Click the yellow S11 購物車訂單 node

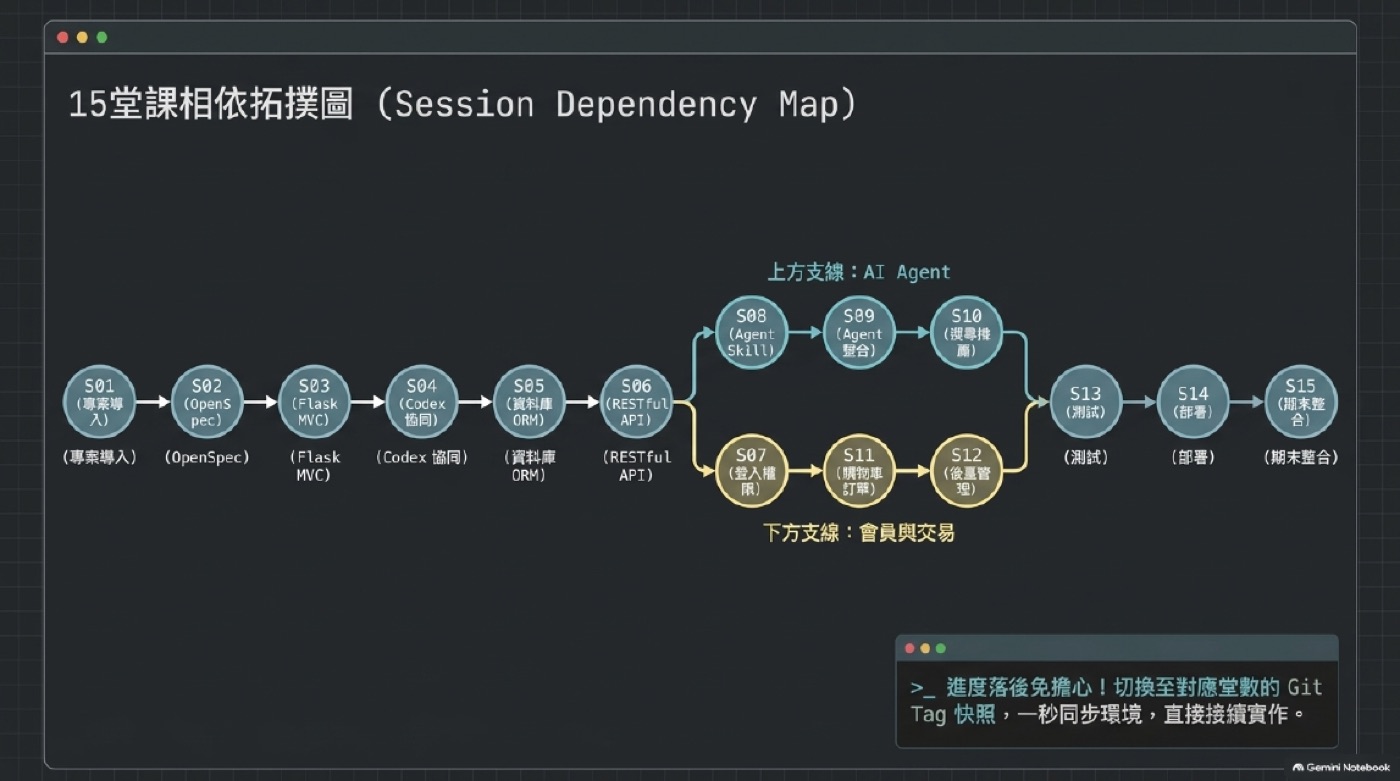point(859,471)
